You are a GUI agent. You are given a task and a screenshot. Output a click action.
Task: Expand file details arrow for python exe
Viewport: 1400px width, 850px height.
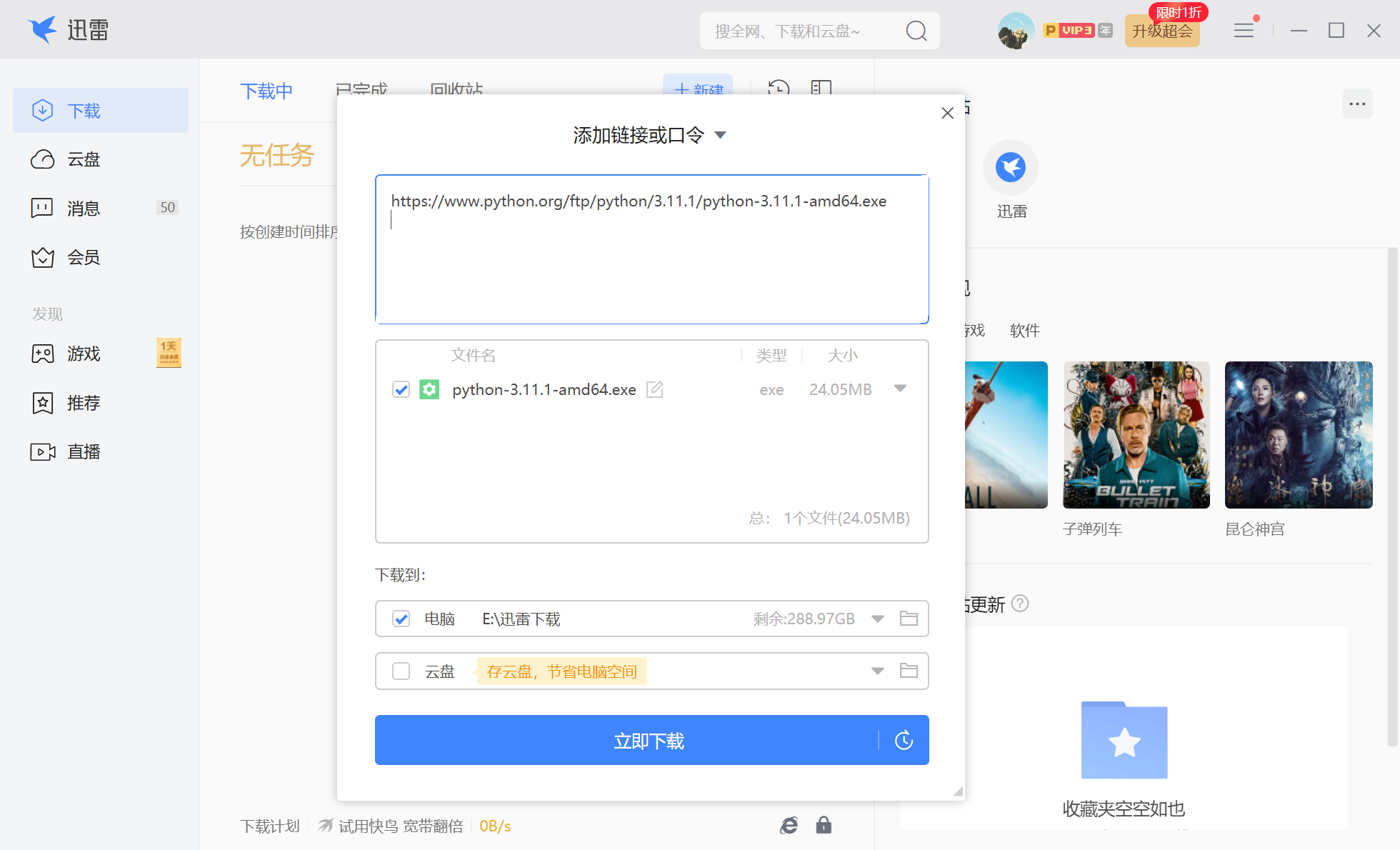point(900,389)
